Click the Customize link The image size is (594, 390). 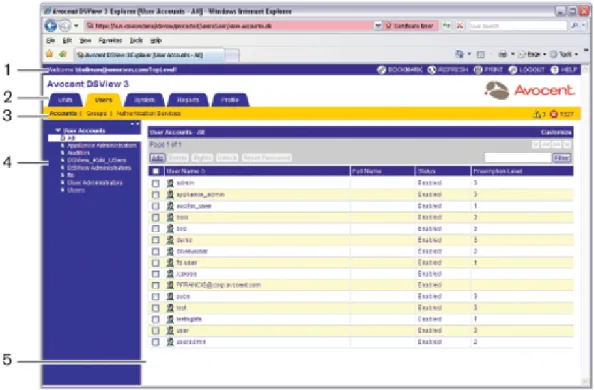click(x=556, y=132)
